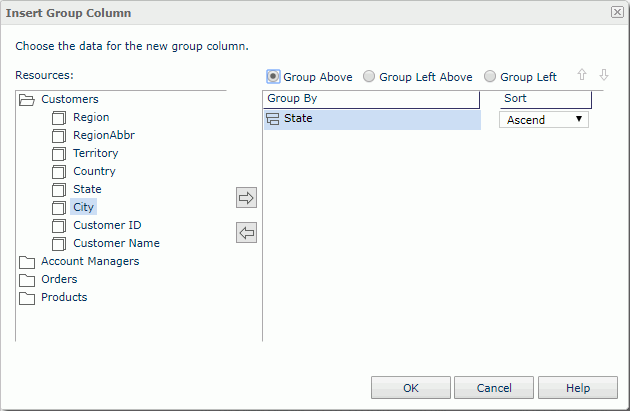
Task: Click the Region field icon
Action: 59,118
